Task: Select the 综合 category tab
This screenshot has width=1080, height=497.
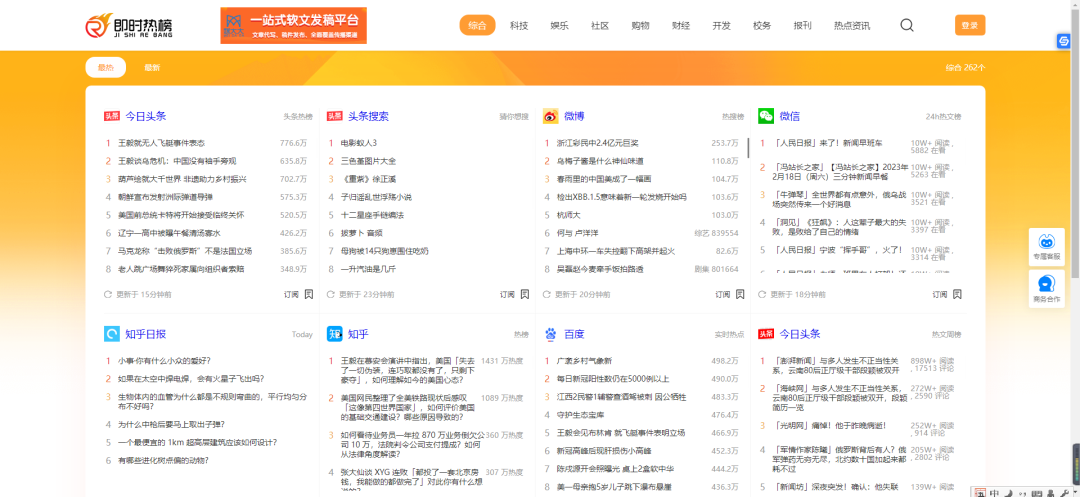Action: [x=477, y=25]
